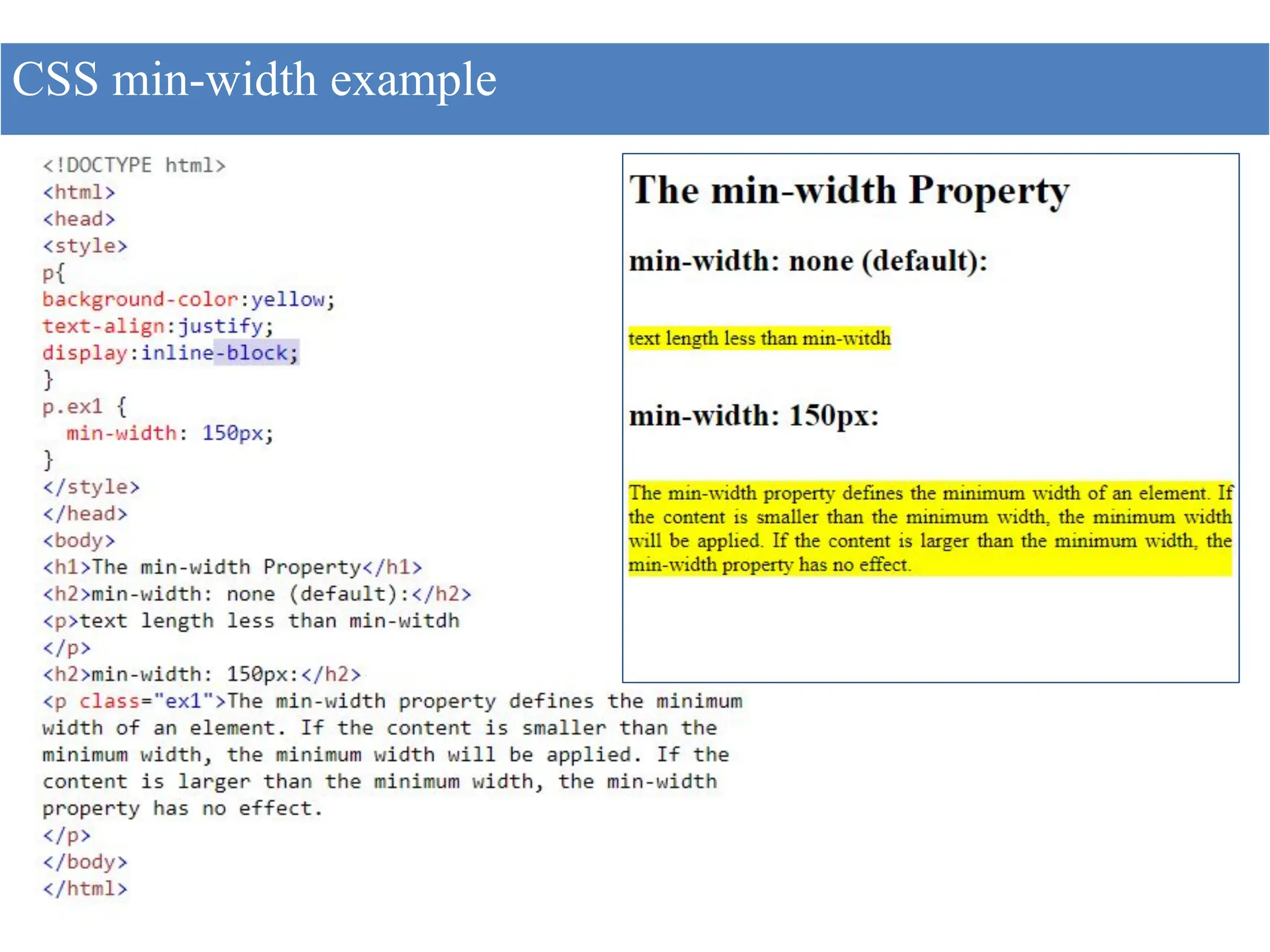
Task: Click the 'p{' selector line
Action: 54,273
